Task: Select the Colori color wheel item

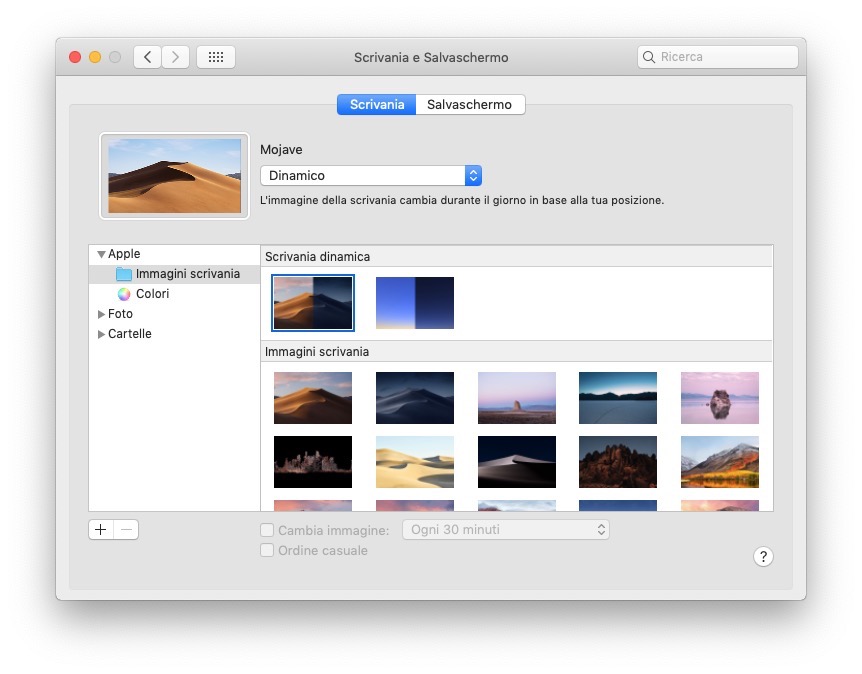Action: tap(152, 294)
